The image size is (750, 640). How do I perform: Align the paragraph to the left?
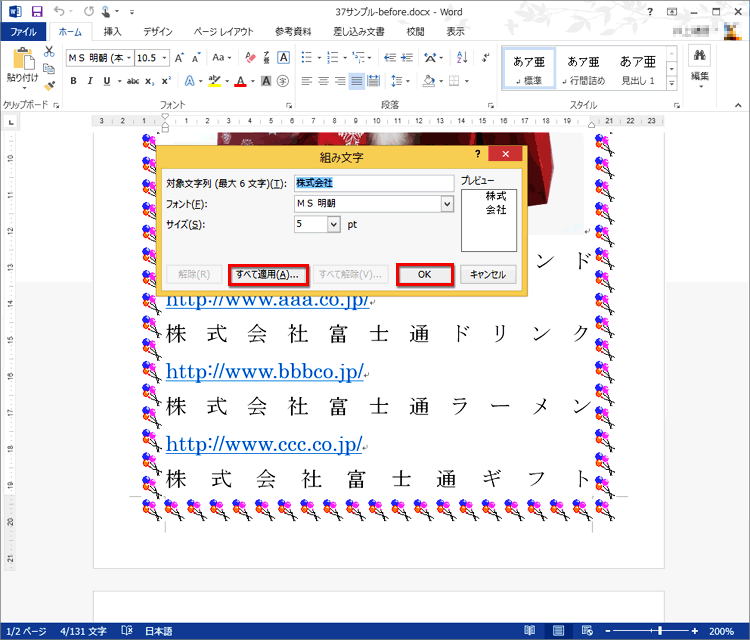(x=307, y=81)
